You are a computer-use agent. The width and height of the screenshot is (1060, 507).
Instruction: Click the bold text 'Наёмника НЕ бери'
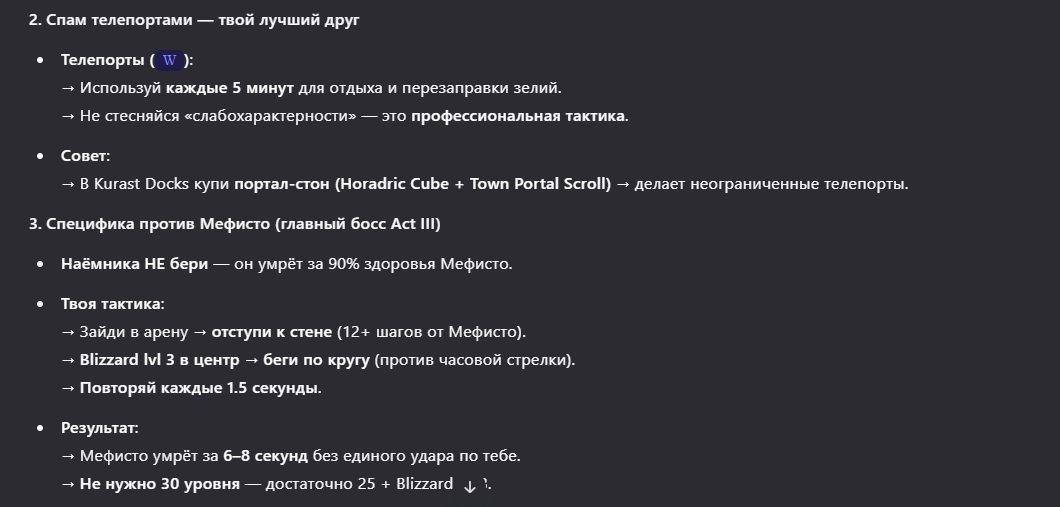pos(134,264)
